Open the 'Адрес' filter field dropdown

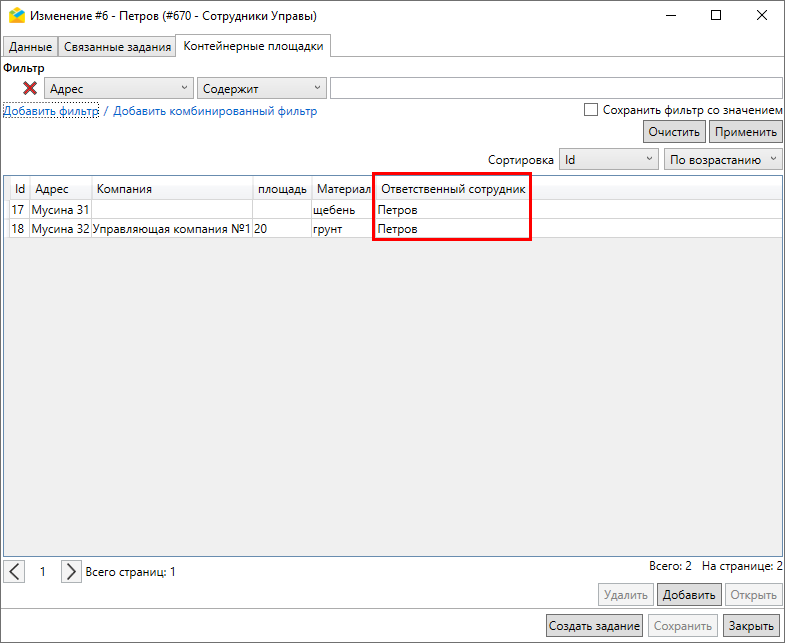pos(118,89)
